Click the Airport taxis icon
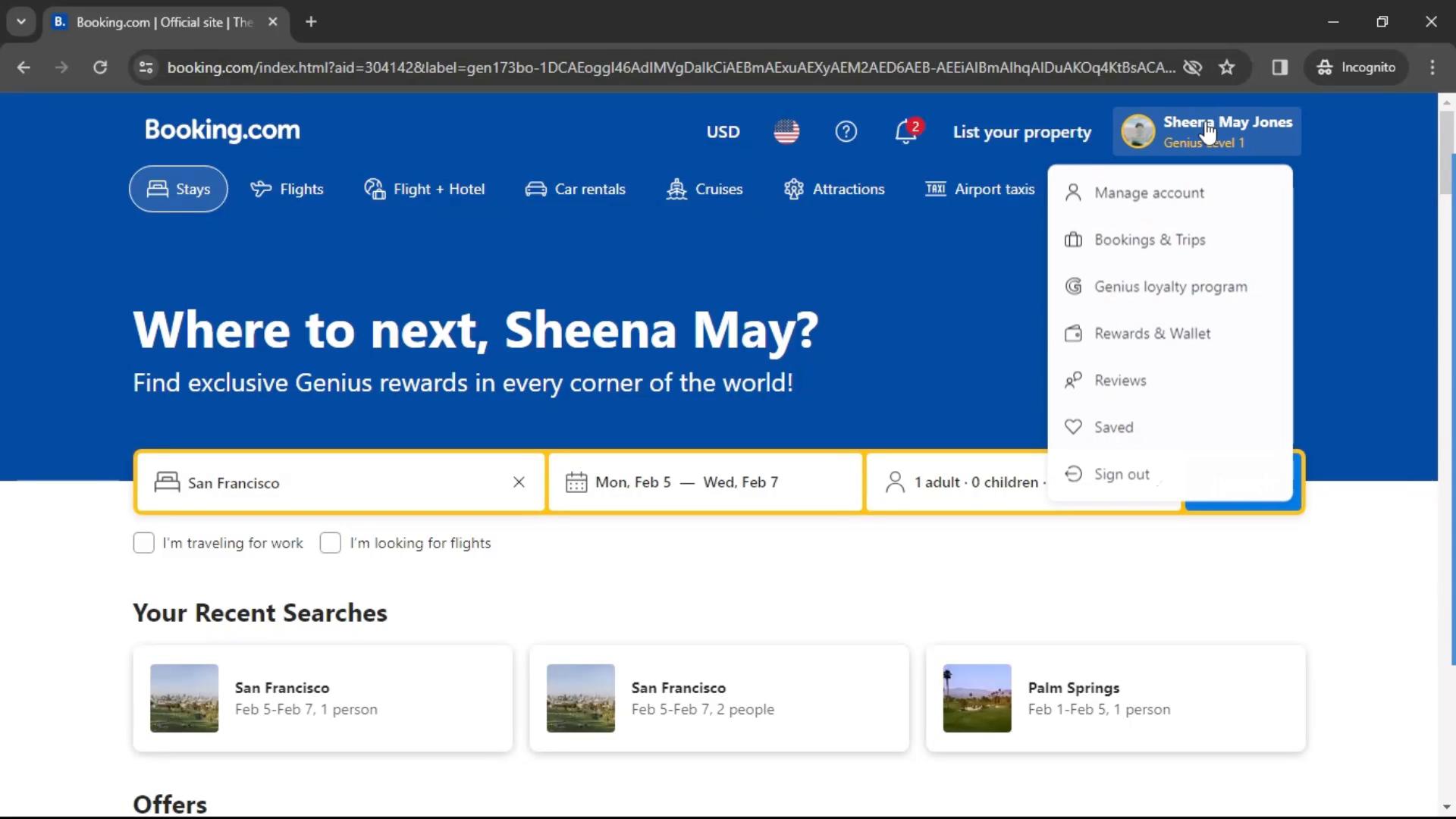This screenshot has width=1456, height=819. [x=934, y=188]
